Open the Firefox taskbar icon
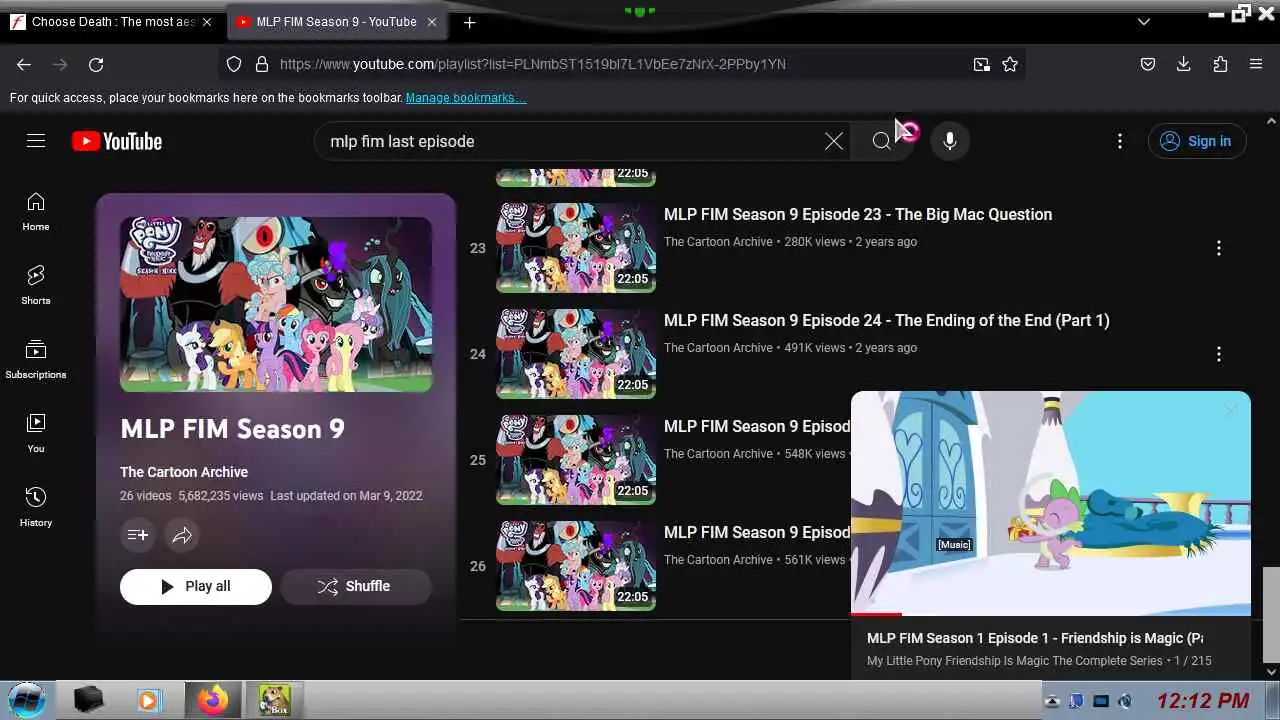 (212, 700)
